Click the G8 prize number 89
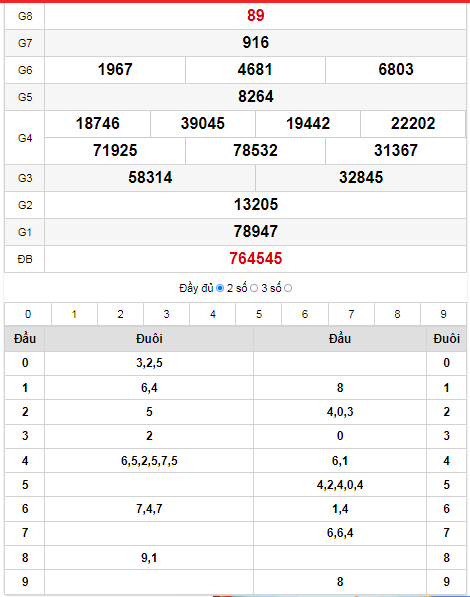The height and width of the screenshot is (597, 470). coord(255,16)
